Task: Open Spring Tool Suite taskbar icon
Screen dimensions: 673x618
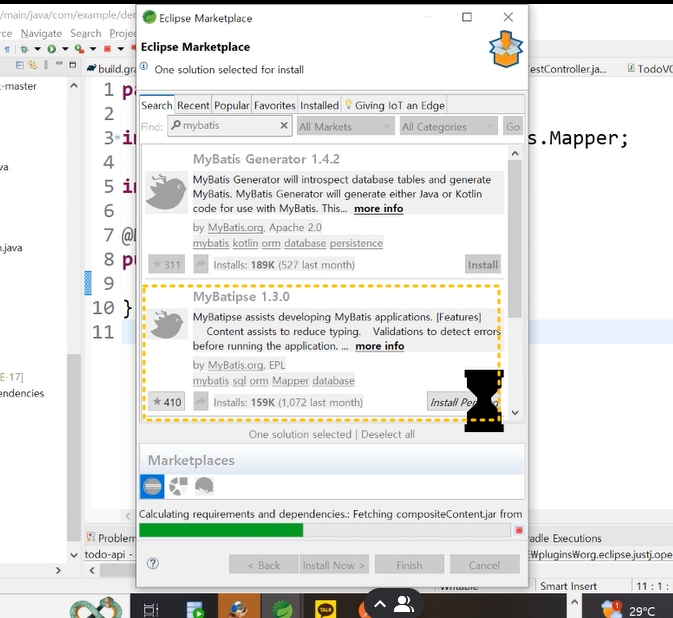Action: coord(282,607)
